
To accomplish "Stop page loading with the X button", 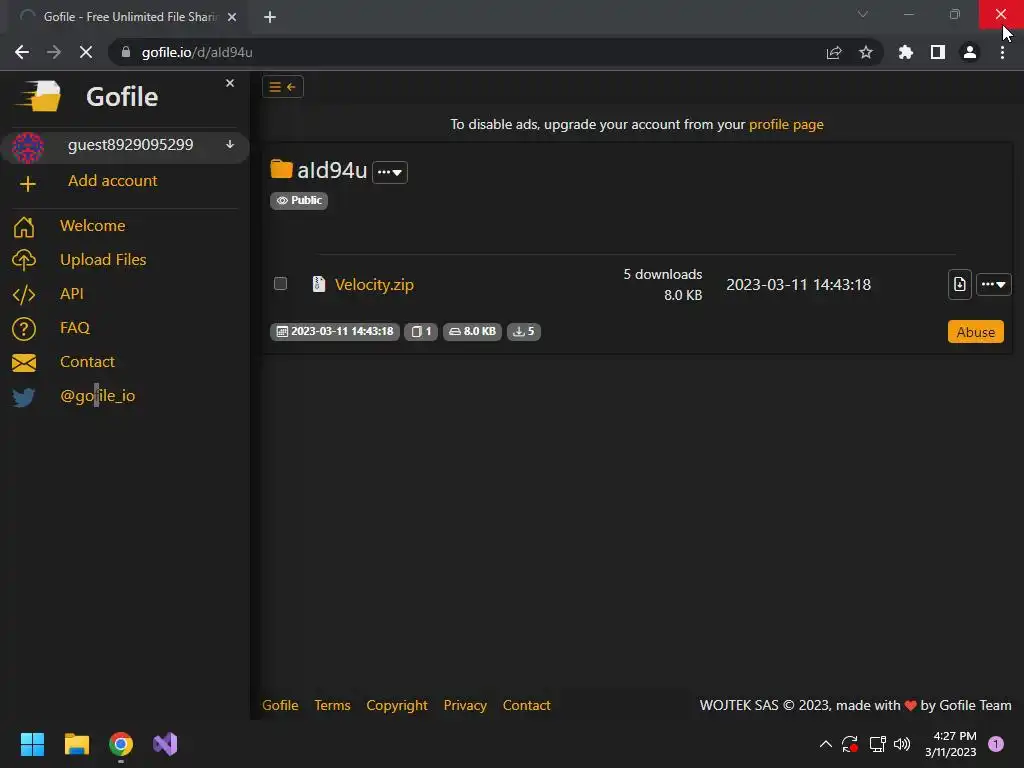I will [x=86, y=52].
